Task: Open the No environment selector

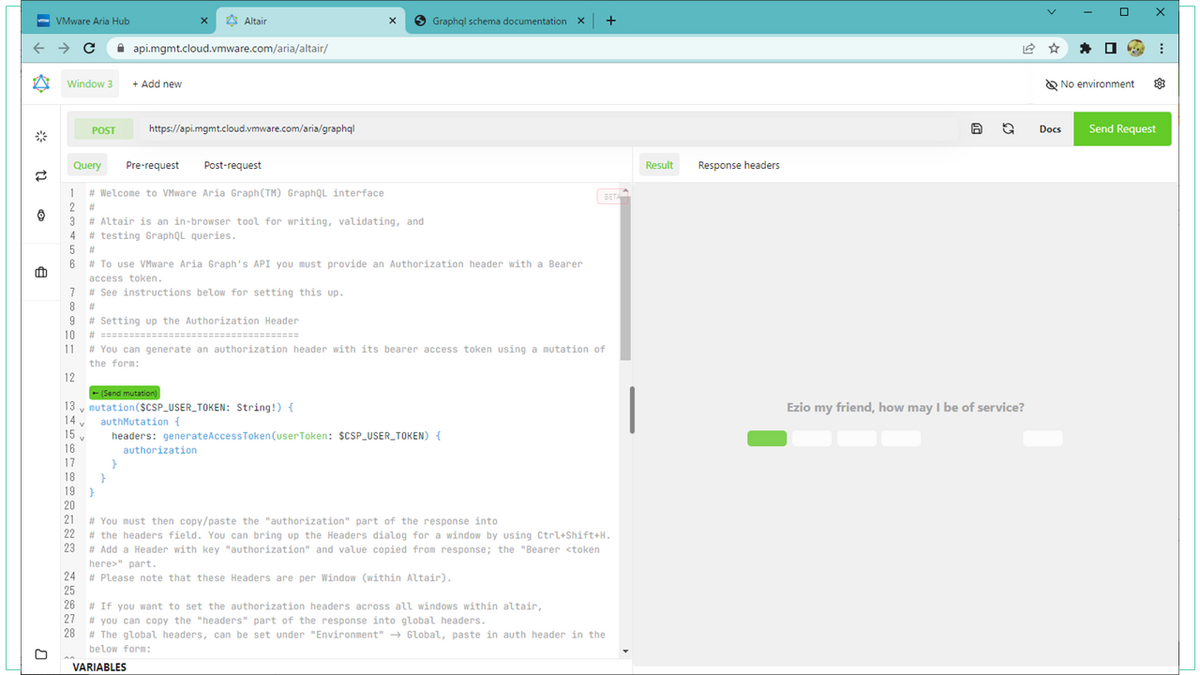Action: click(1090, 84)
